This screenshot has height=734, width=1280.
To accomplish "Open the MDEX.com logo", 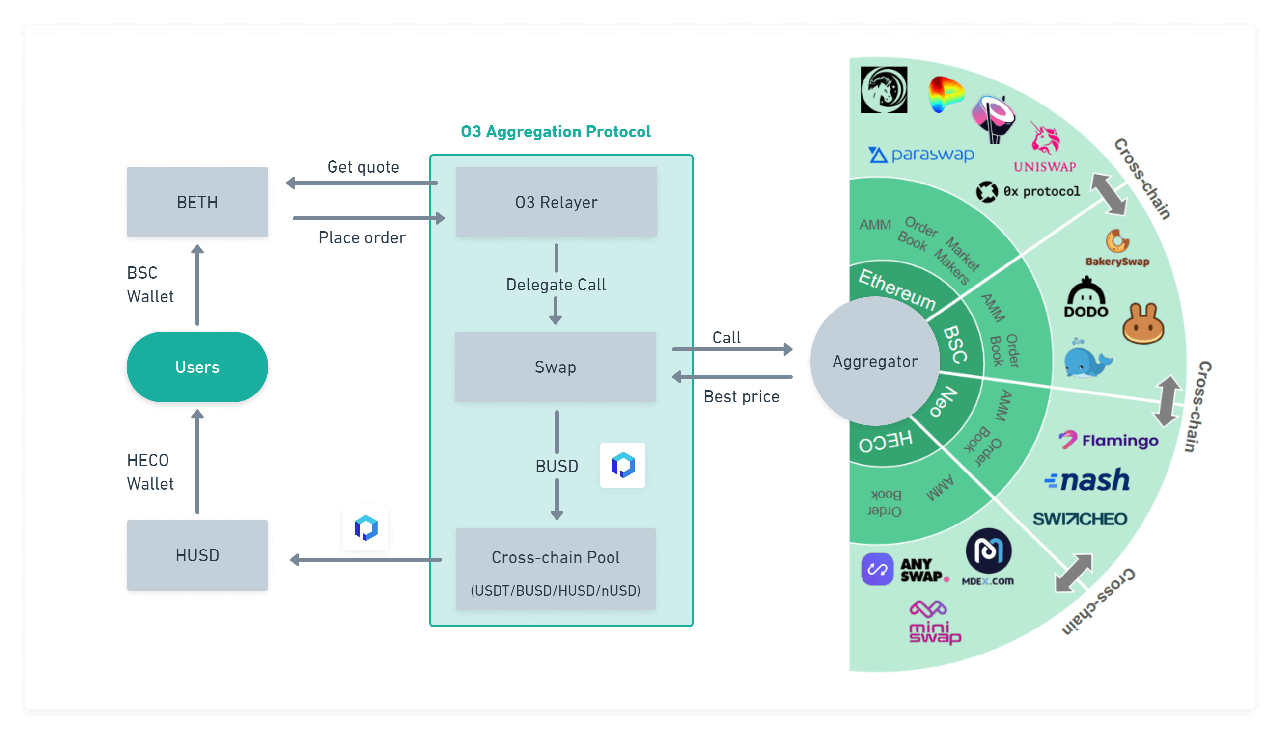I will coord(989,557).
